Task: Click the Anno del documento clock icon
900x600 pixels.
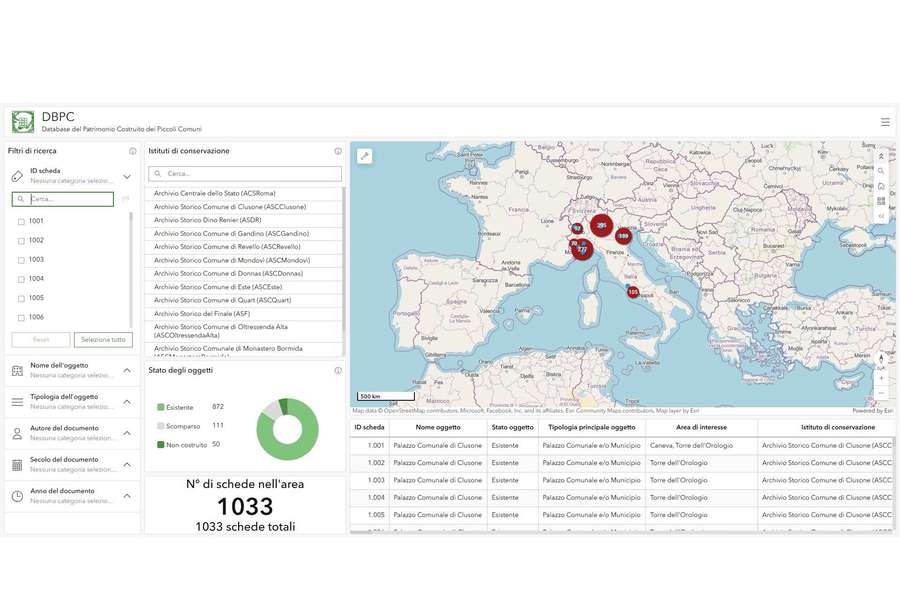Action: (17, 496)
